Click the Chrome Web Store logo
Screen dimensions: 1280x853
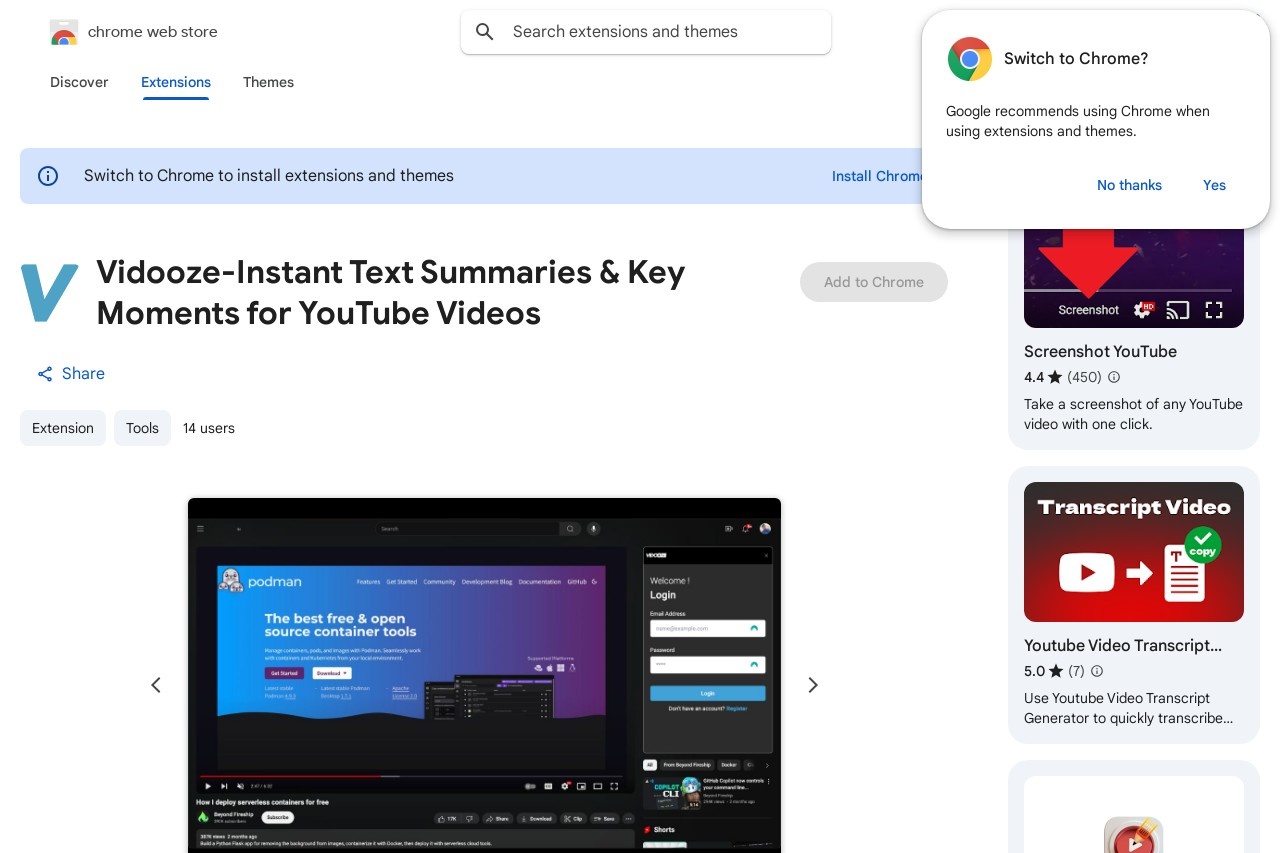[64, 32]
